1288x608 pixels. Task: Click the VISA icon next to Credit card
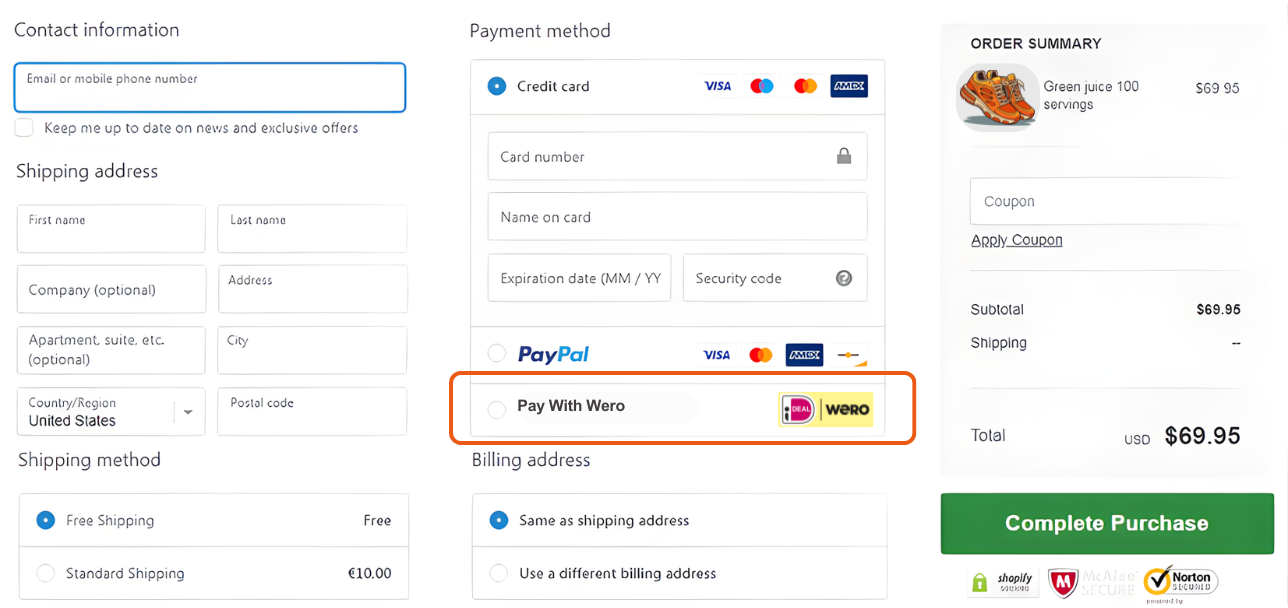pos(717,86)
